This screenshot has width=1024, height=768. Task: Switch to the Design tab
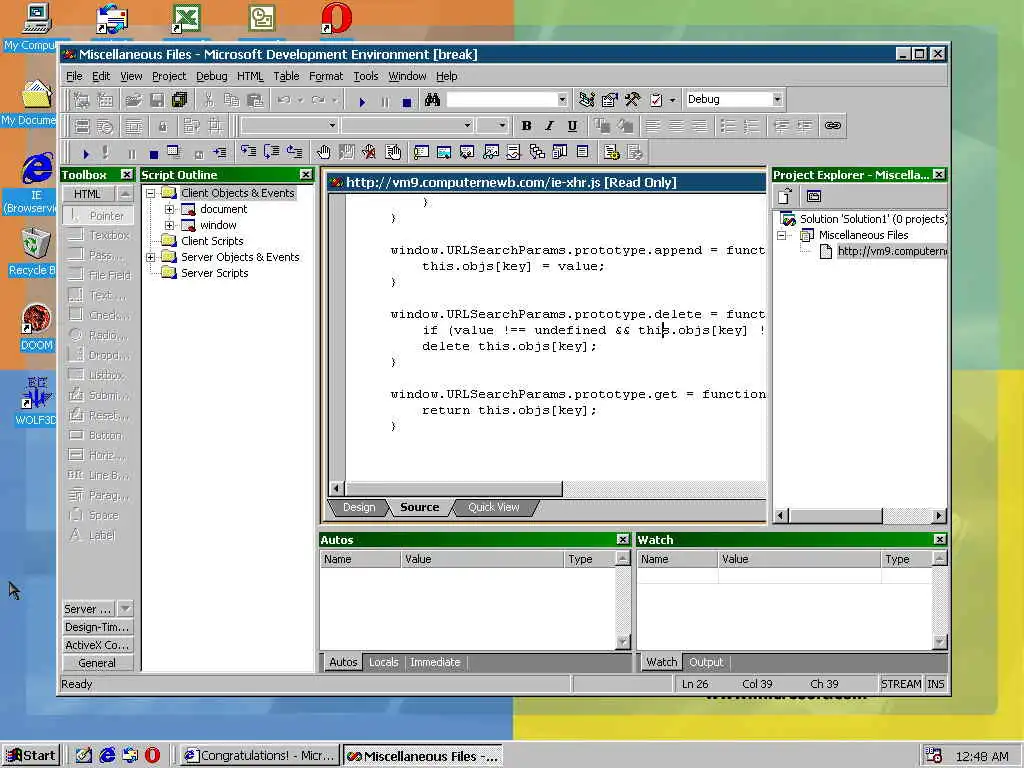[359, 507]
